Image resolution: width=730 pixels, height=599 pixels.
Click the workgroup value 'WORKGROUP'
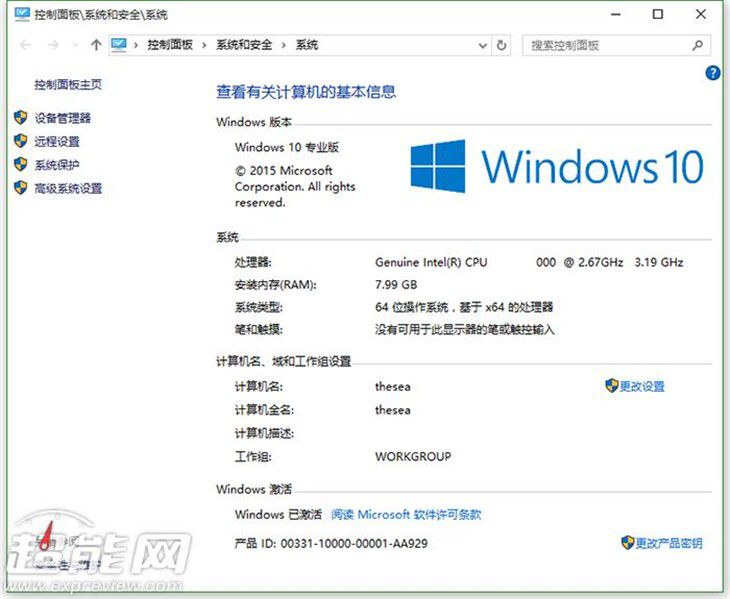413,456
